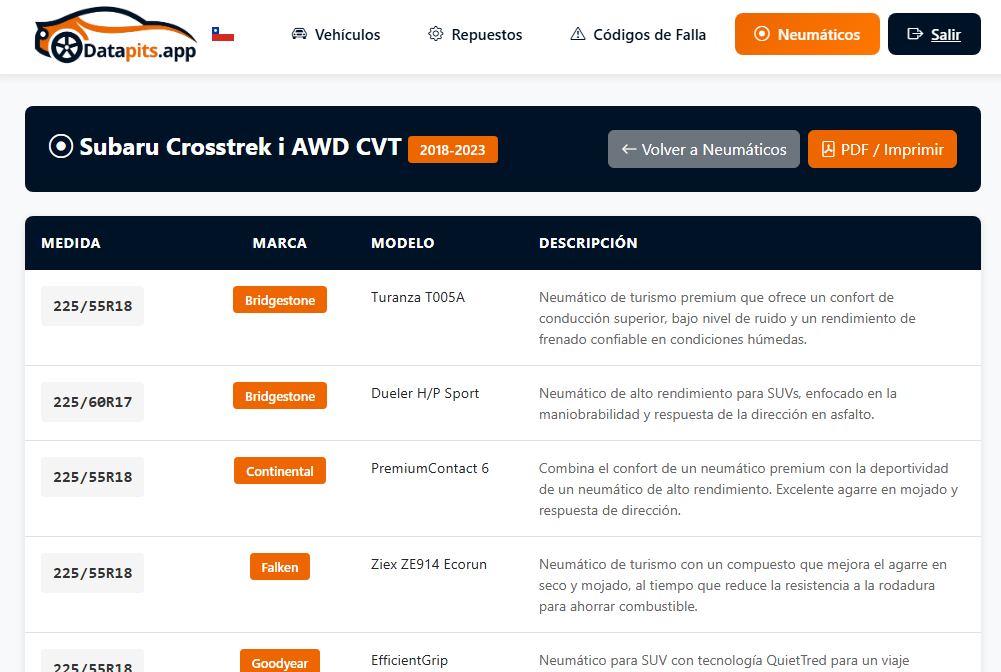
Task: Click the Salir logout button
Action: tap(934, 34)
